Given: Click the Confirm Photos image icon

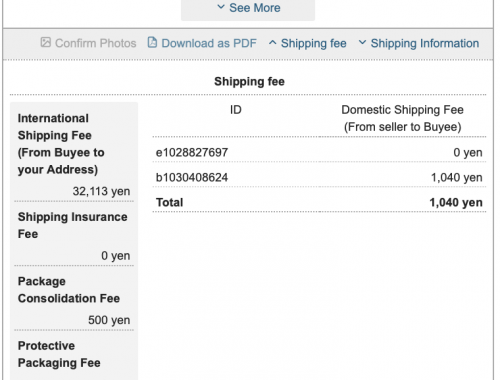Looking at the screenshot, I should pyautogui.click(x=46, y=42).
